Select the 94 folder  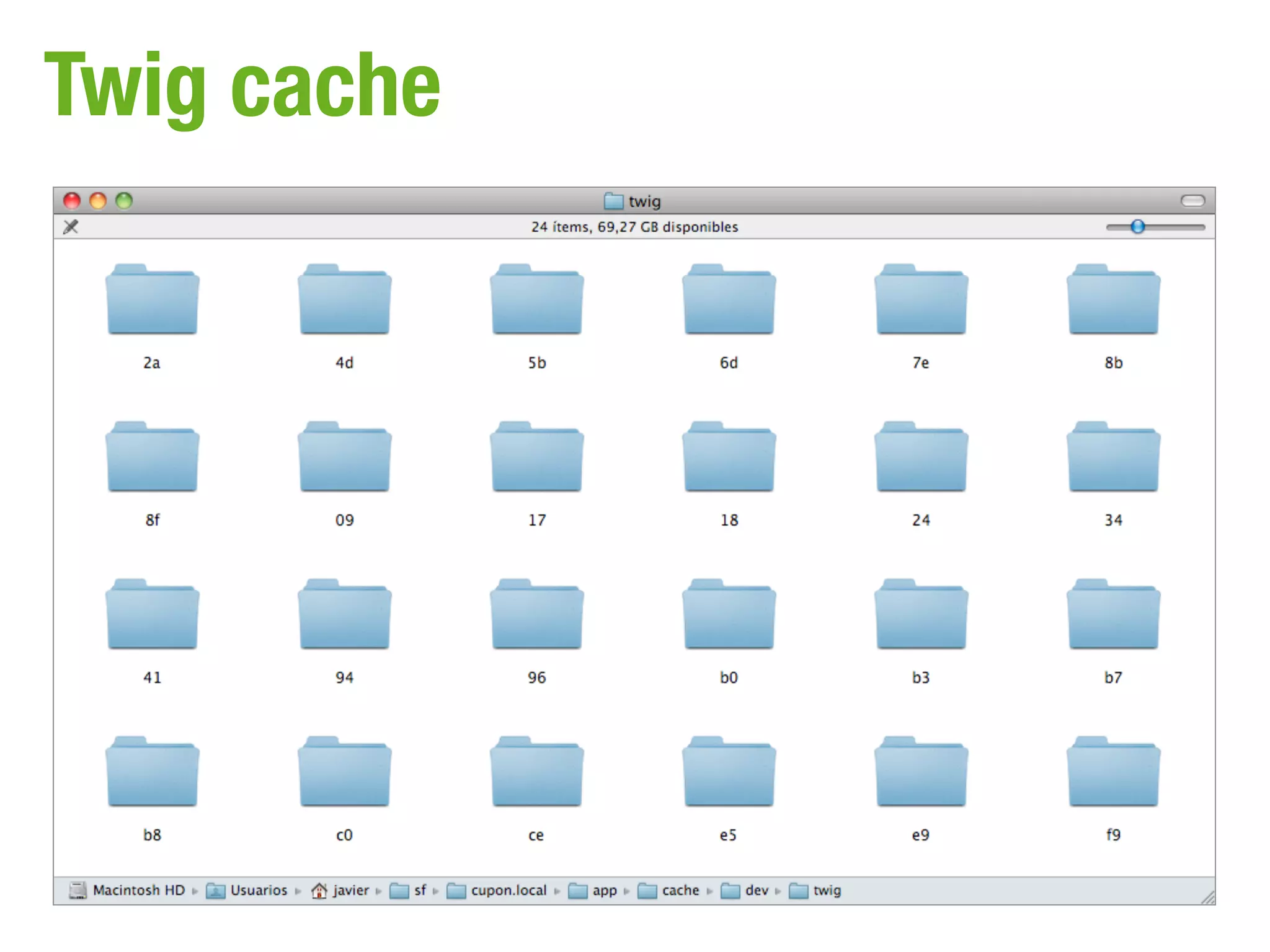coord(345,614)
